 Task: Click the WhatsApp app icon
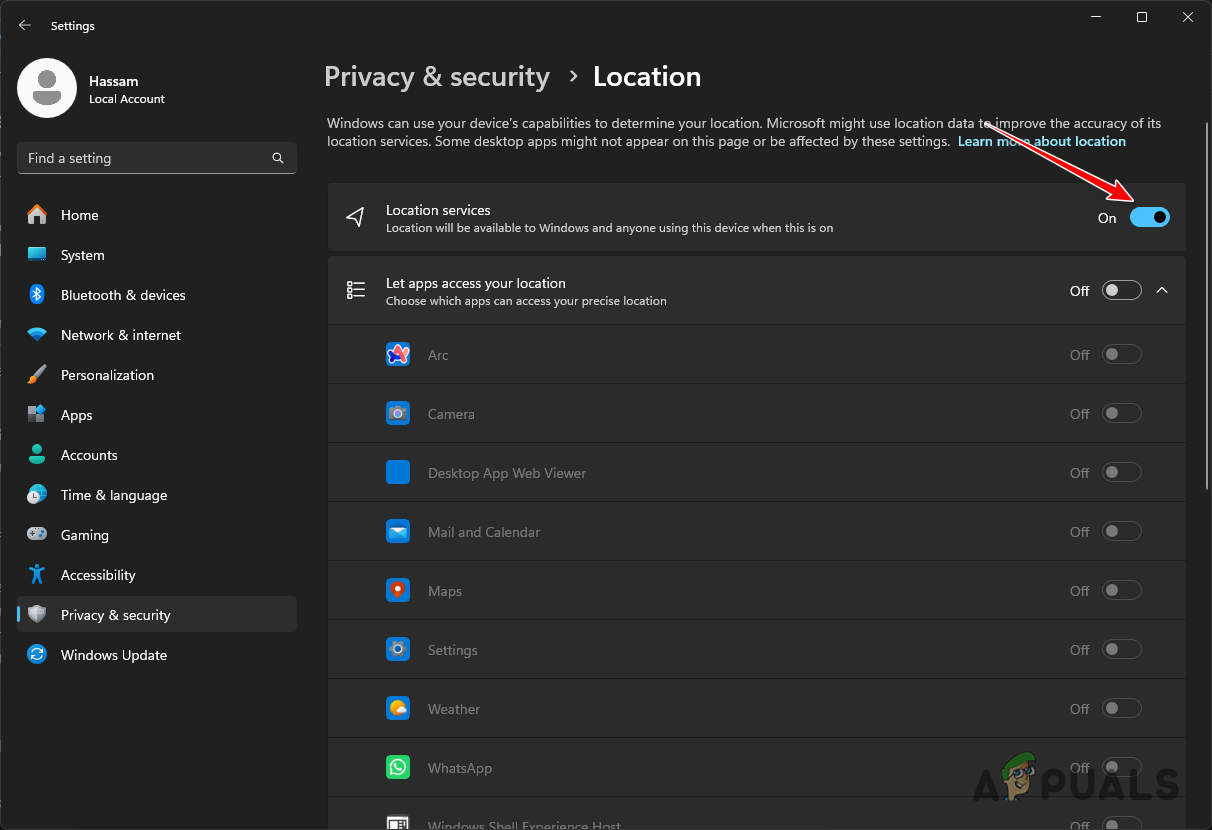point(398,767)
